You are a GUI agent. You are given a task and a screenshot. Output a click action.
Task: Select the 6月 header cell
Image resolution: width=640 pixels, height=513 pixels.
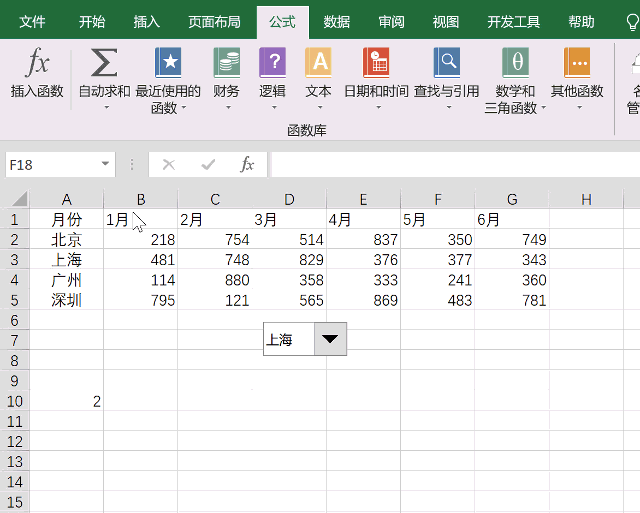click(512, 220)
